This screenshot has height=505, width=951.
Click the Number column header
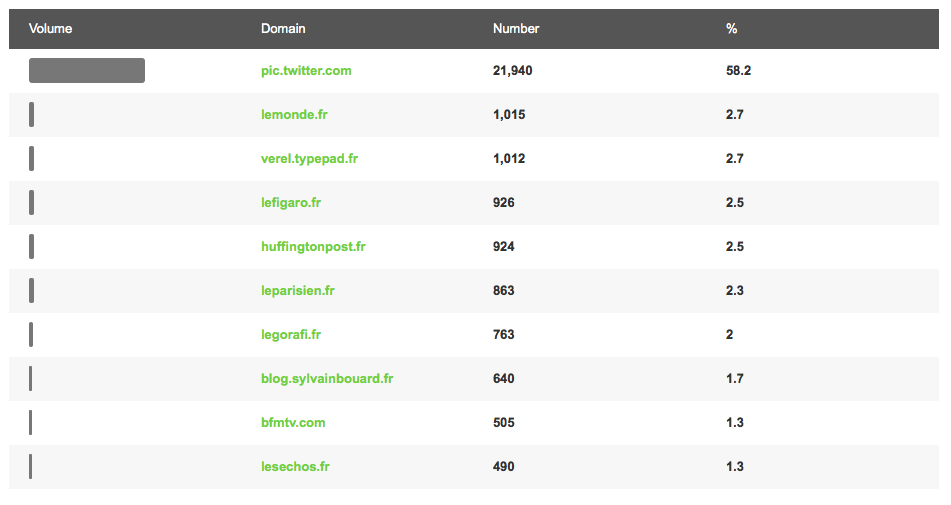coord(516,28)
